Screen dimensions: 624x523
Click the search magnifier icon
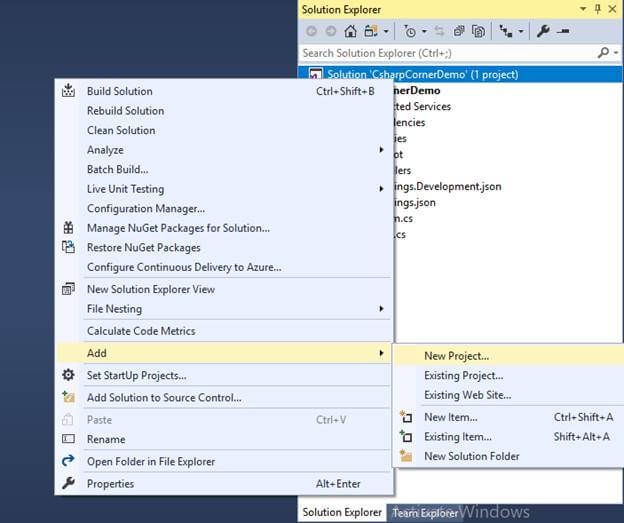pyautogui.click(x=603, y=53)
